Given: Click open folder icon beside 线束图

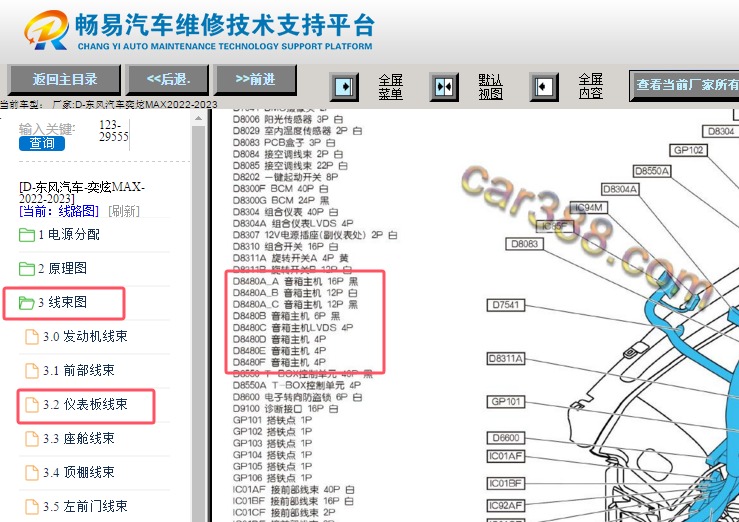Looking at the screenshot, I should [x=27, y=302].
